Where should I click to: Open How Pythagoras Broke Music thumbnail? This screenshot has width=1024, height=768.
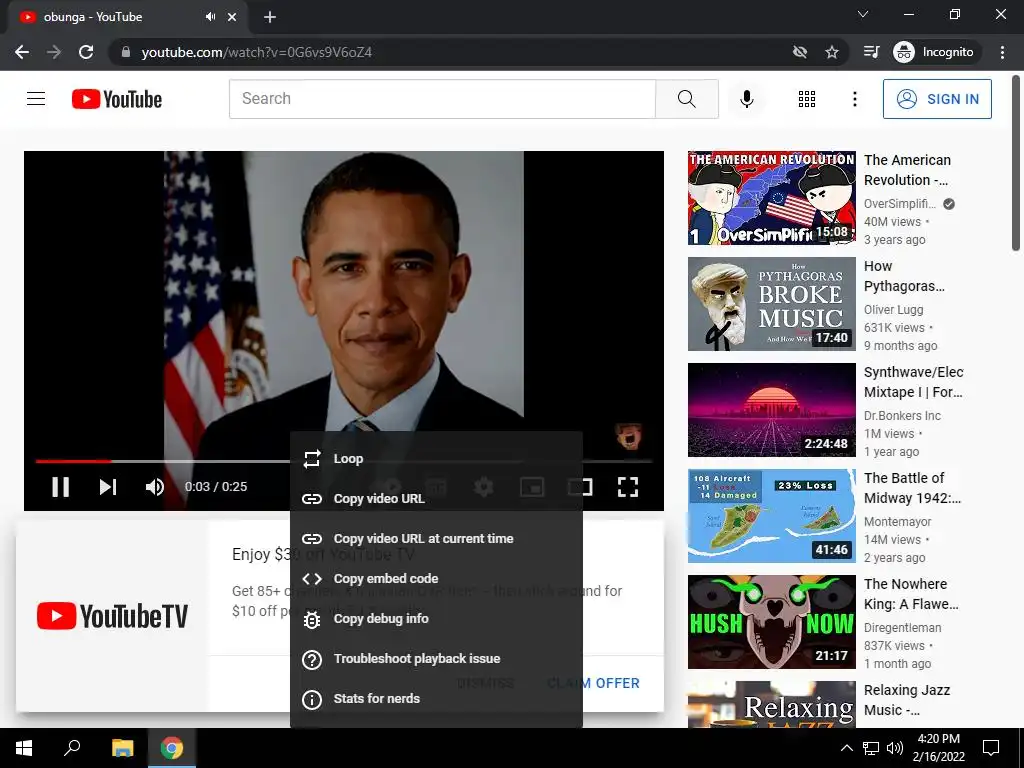pos(771,304)
